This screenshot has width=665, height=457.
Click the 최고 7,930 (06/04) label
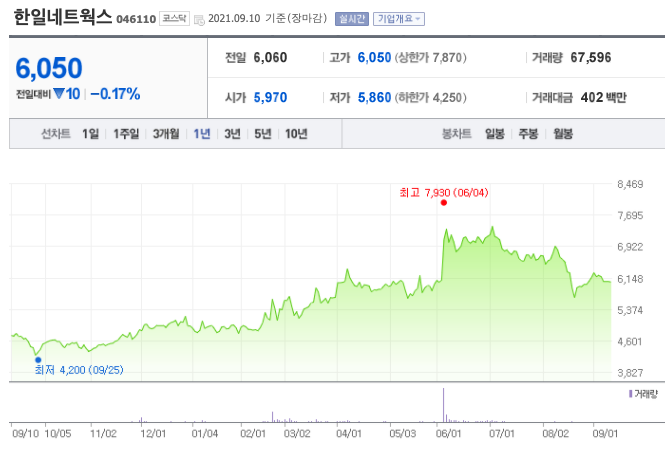444,193
